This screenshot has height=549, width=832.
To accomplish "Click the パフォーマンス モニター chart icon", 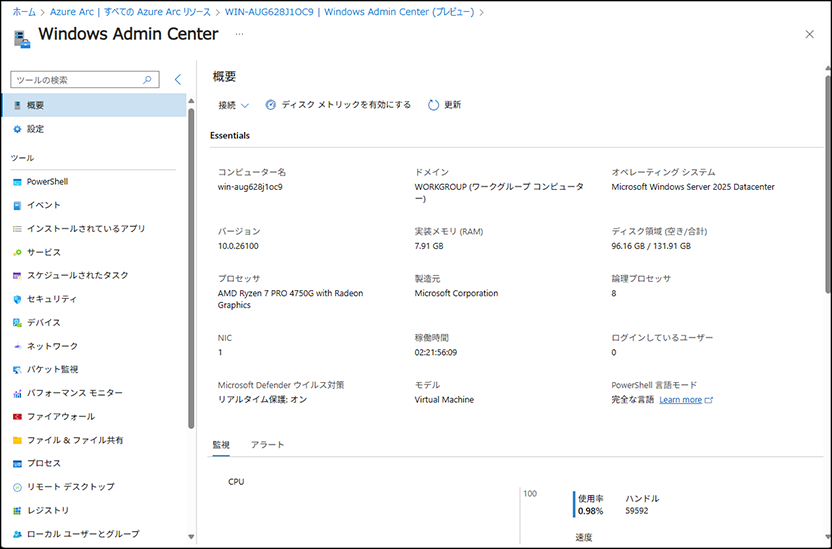I will pos(18,393).
